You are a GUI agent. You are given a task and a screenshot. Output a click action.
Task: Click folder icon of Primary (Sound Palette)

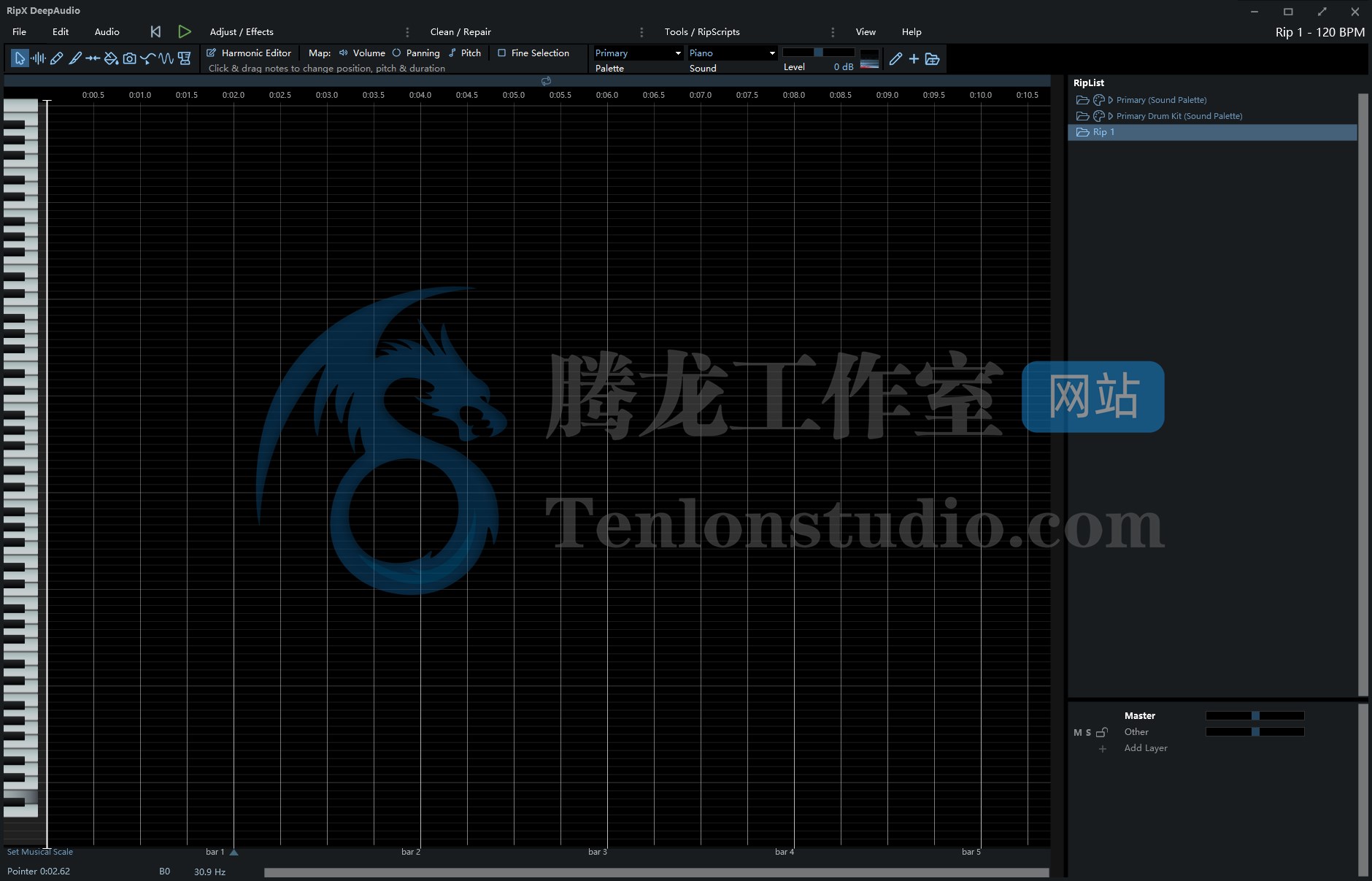click(x=1082, y=100)
